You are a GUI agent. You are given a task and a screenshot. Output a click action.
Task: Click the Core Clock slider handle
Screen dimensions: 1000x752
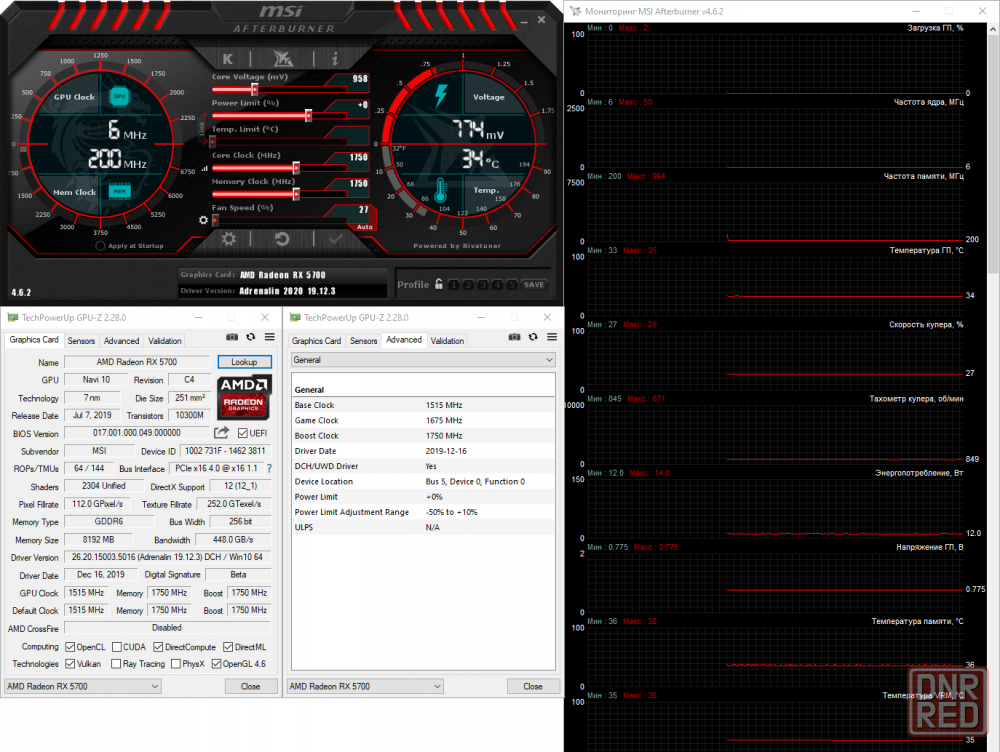pos(296,168)
